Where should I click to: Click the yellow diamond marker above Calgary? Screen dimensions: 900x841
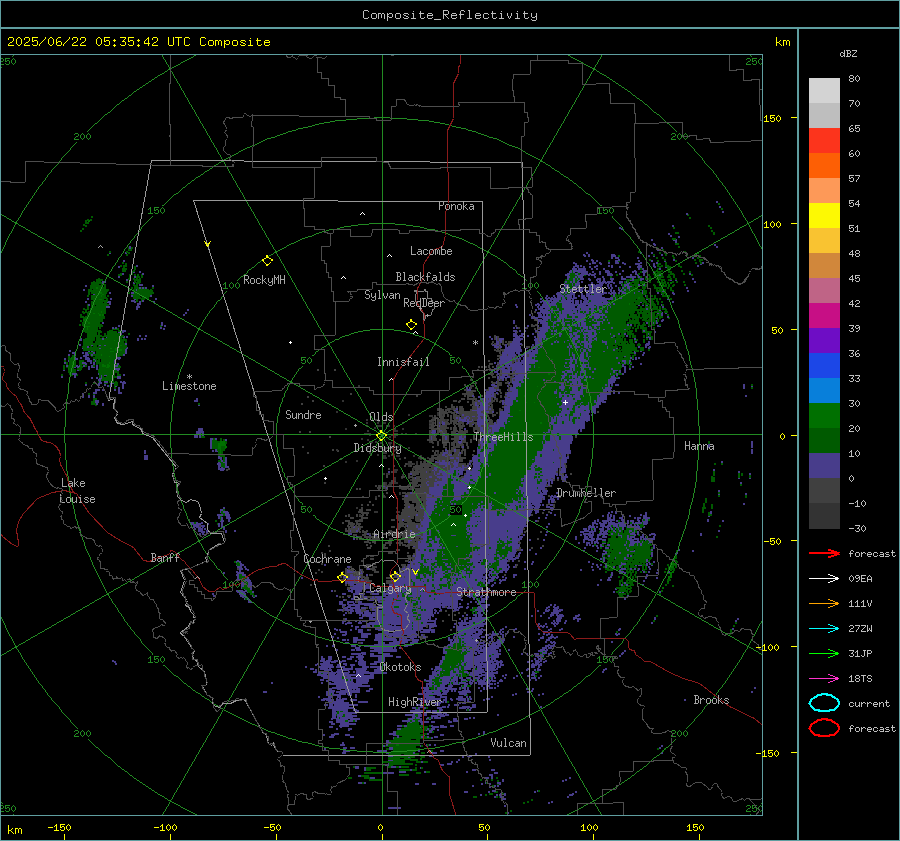click(x=395, y=576)
